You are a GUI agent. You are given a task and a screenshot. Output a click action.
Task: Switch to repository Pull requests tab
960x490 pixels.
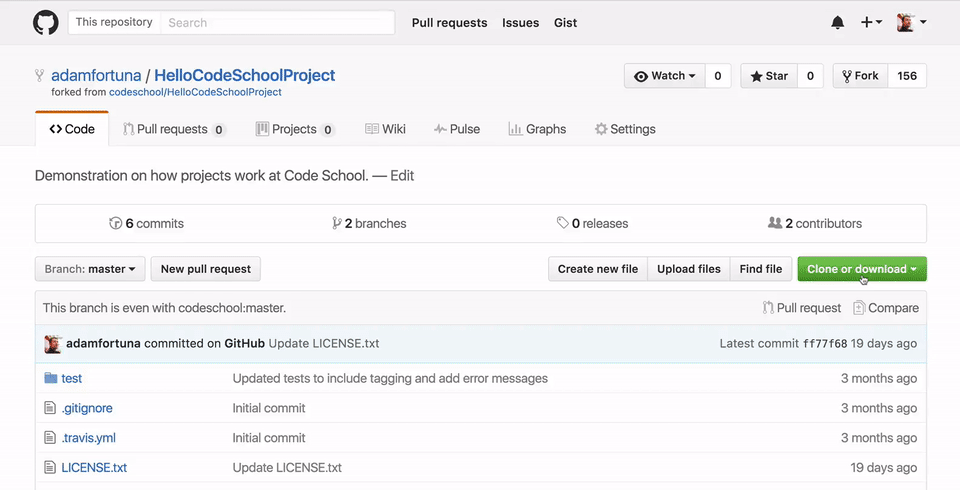174,129
